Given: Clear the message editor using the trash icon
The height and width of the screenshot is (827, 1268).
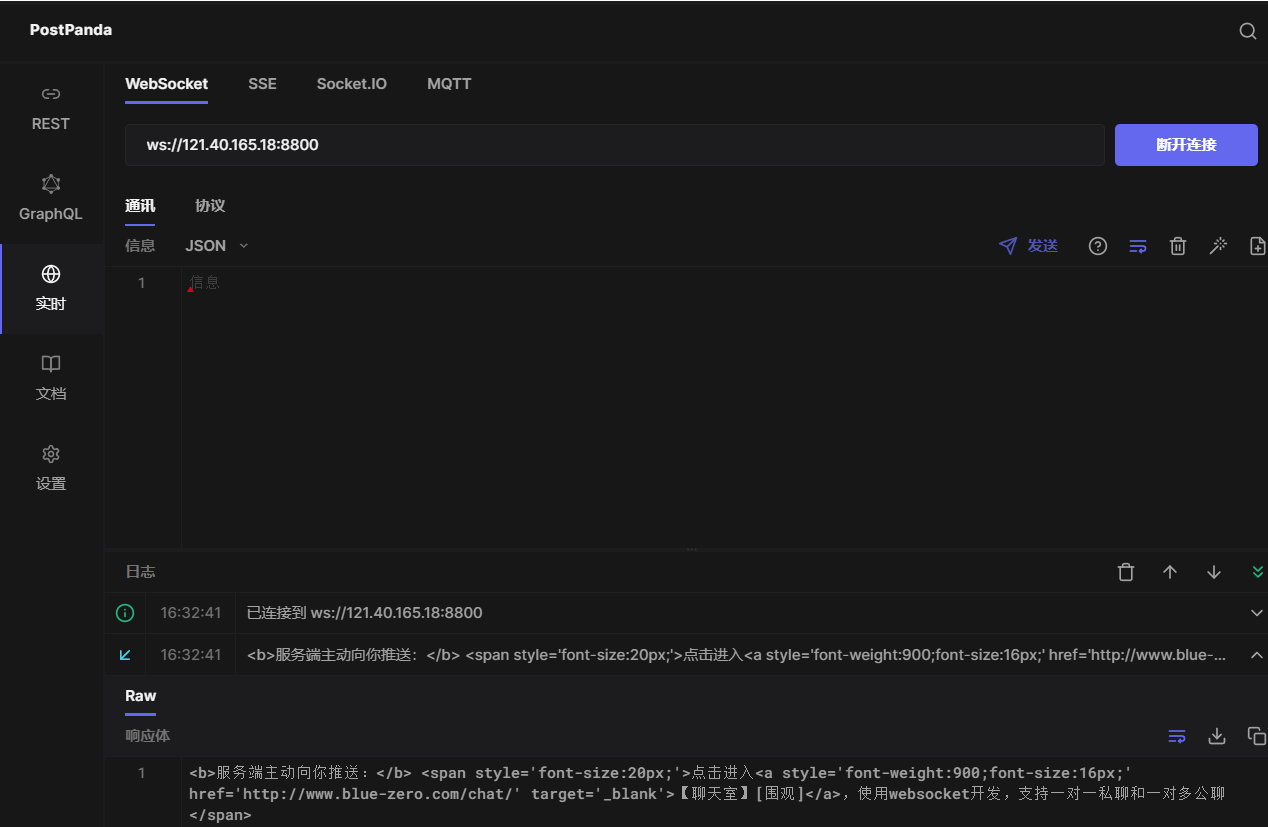Looking at the screenshot, I should tap(1178, 245).
